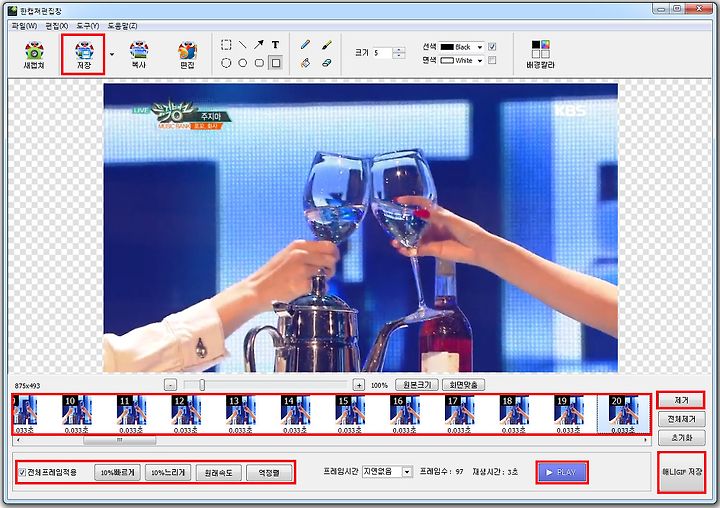Select the dashed rectangle selection tool
The height and width of the screenshot is (508, 720).
[226, 45]
